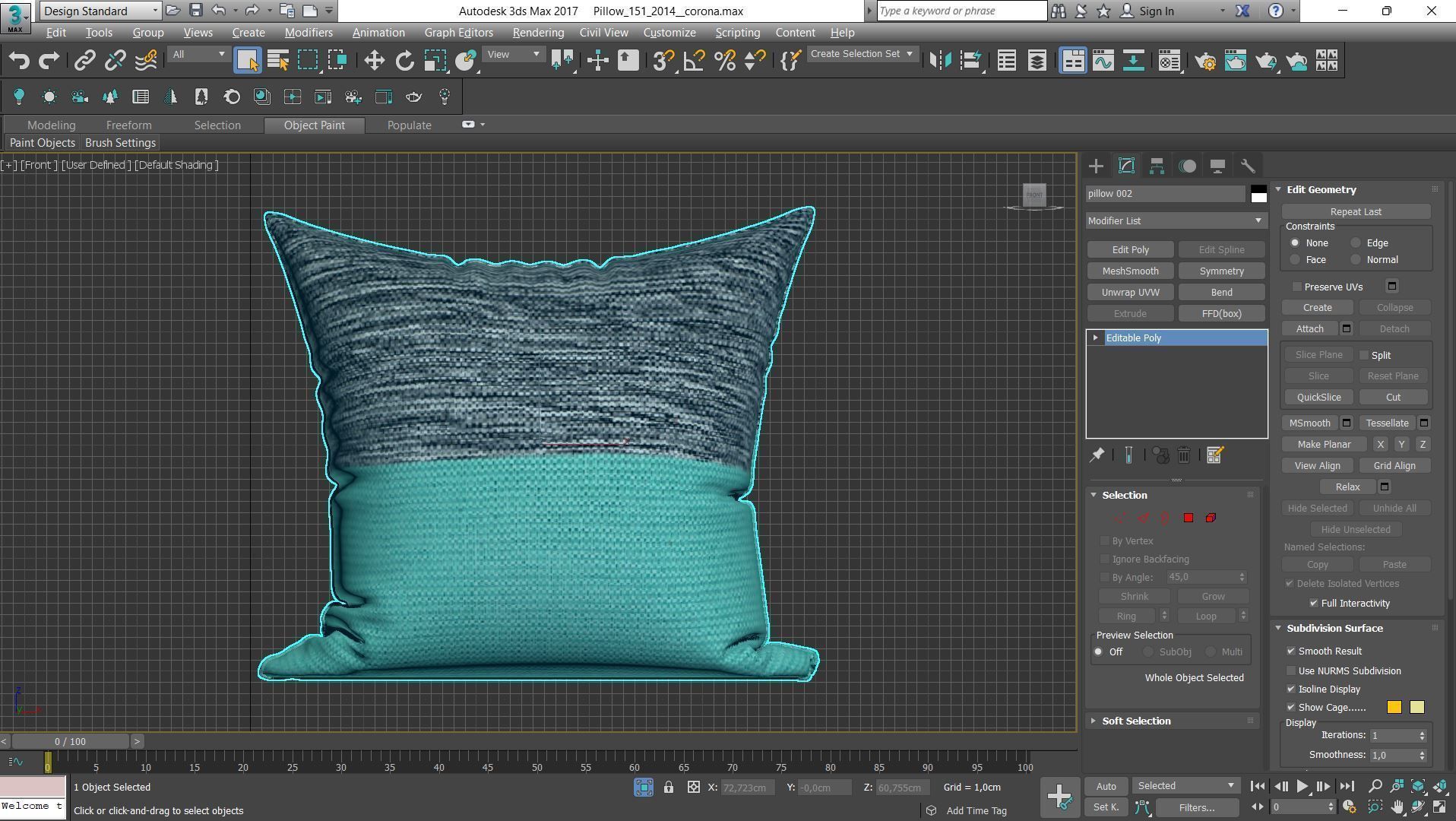Play the animation
This screenshot has width=1456, height=821.
(x=1302, y=786)
